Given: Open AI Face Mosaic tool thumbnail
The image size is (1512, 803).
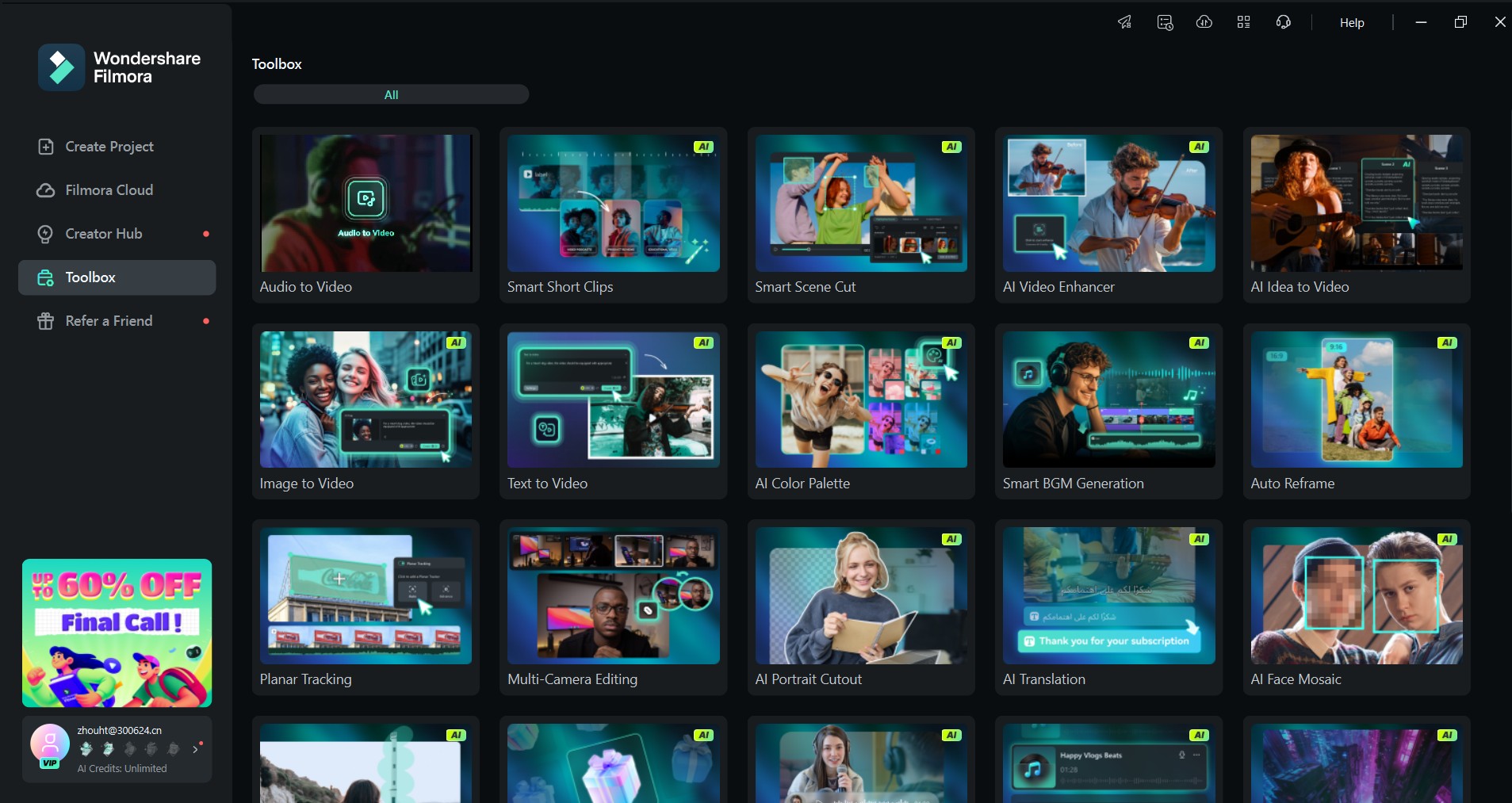Looking at the screenshot, I should (1357, 595).
